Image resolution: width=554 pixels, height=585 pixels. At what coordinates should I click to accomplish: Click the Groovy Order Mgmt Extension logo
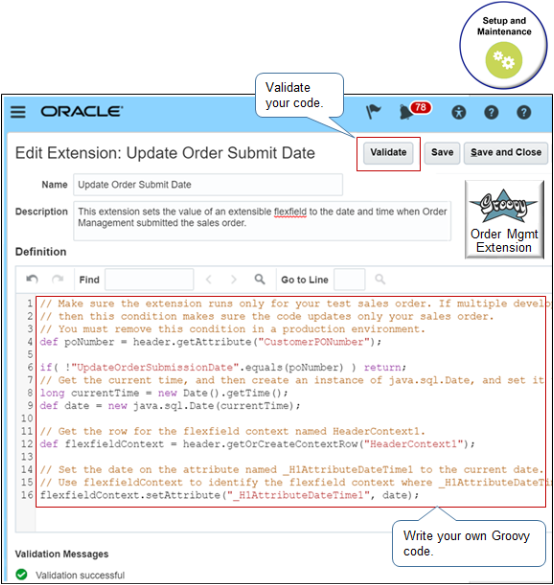pos(504,220)
